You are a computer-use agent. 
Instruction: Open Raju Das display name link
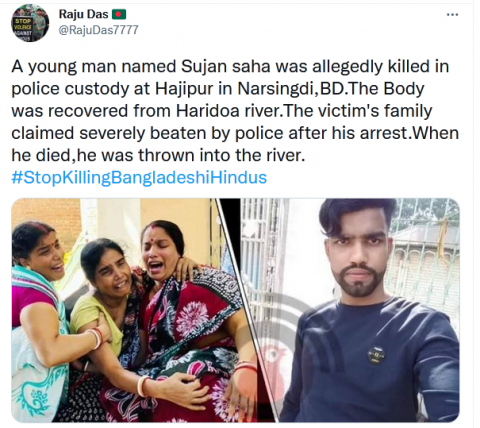tap(83, 14)
